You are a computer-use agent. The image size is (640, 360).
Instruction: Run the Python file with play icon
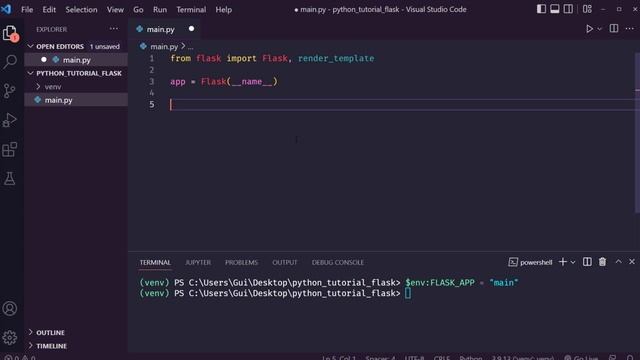pos(589,29)
